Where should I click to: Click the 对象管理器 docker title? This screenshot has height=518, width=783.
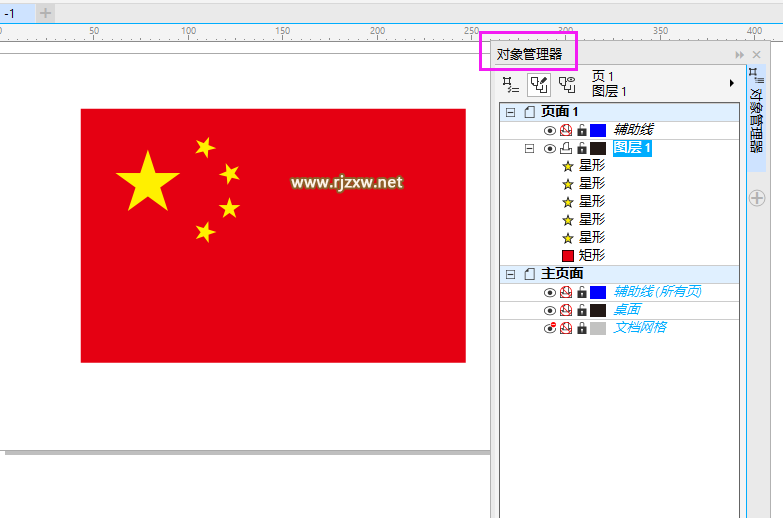point(529,54)
